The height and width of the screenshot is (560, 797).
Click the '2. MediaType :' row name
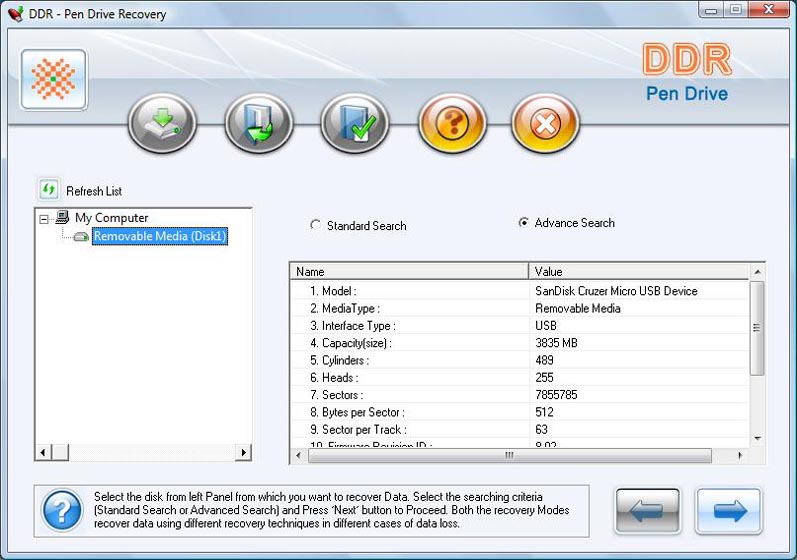coord(345,308)
